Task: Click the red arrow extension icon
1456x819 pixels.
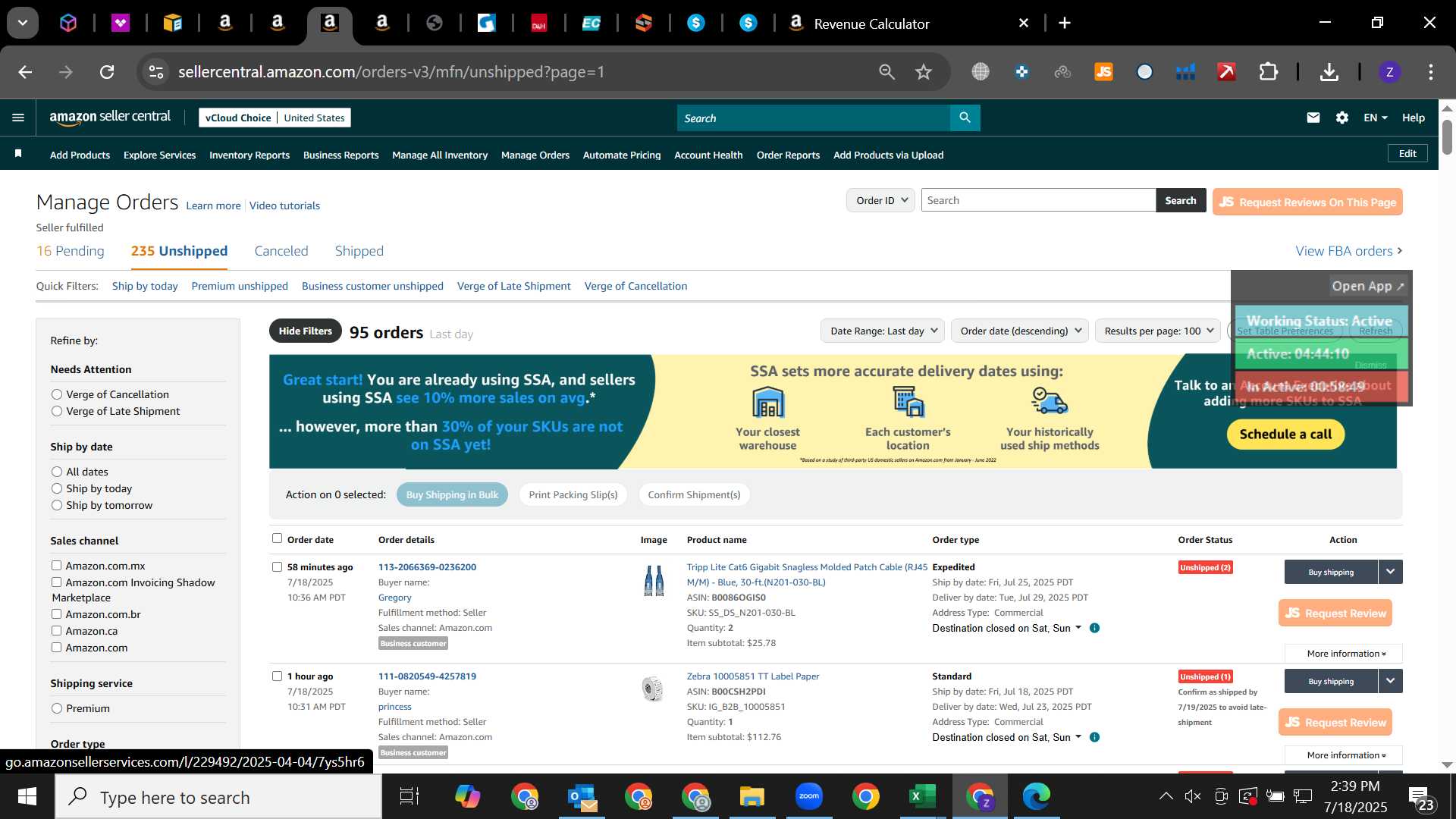Action: [x=1226, y=72]
